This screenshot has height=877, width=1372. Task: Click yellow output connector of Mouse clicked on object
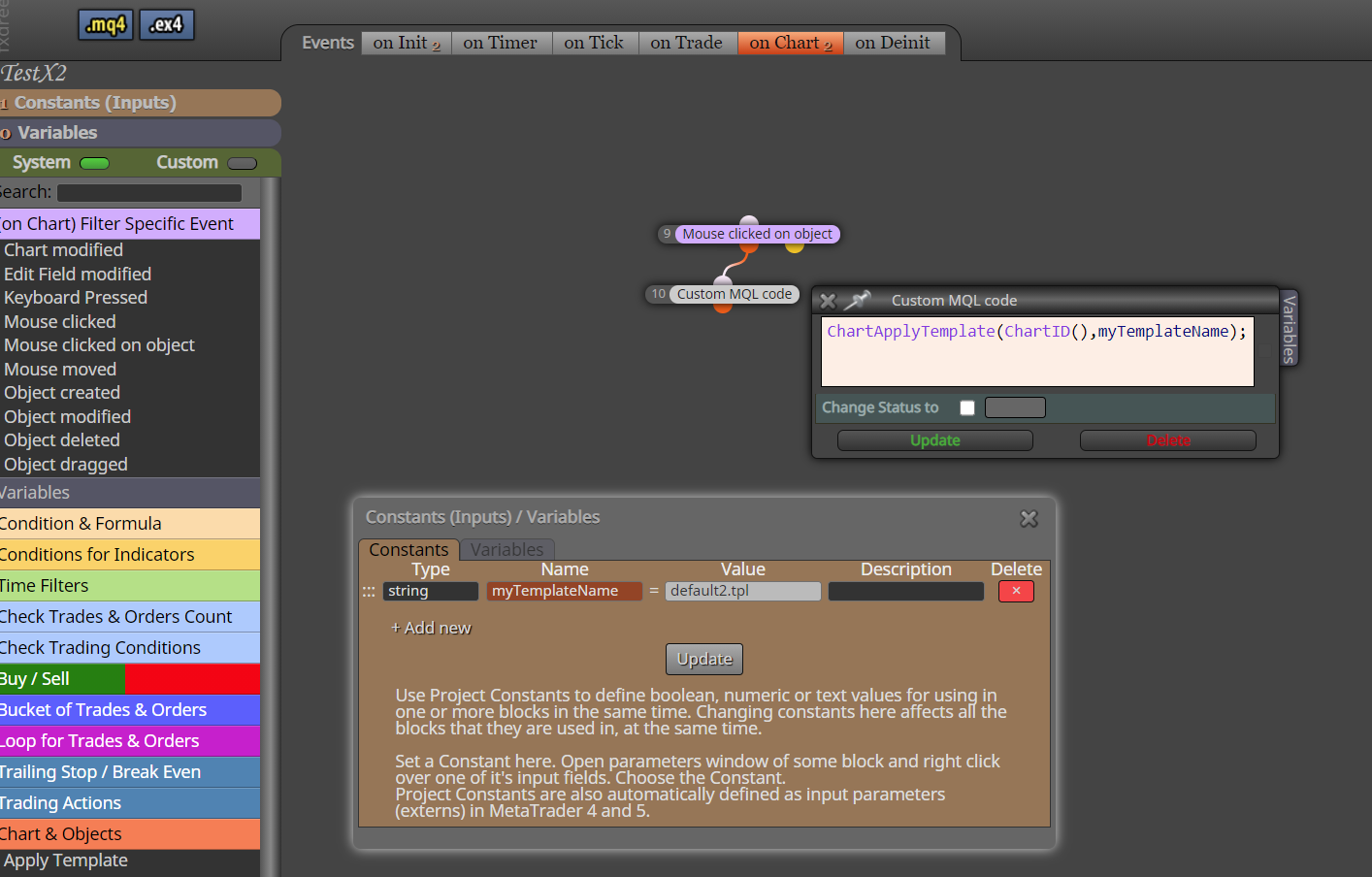[795, 247]
